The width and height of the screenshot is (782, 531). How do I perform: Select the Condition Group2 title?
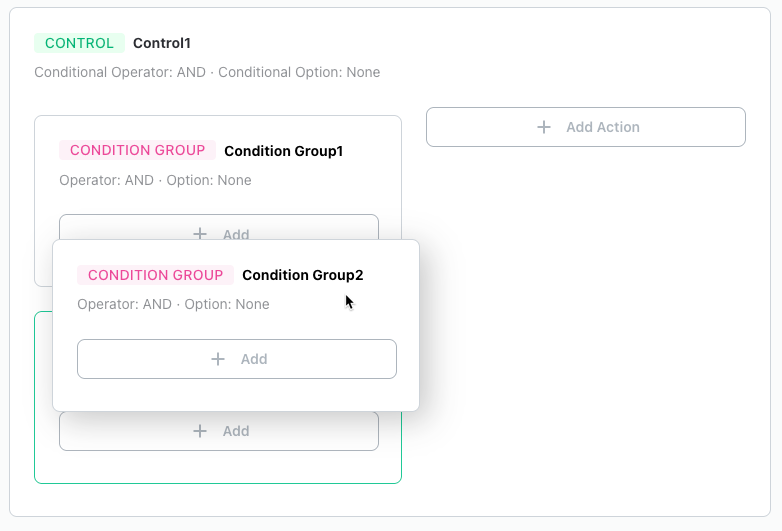point(303,275)
